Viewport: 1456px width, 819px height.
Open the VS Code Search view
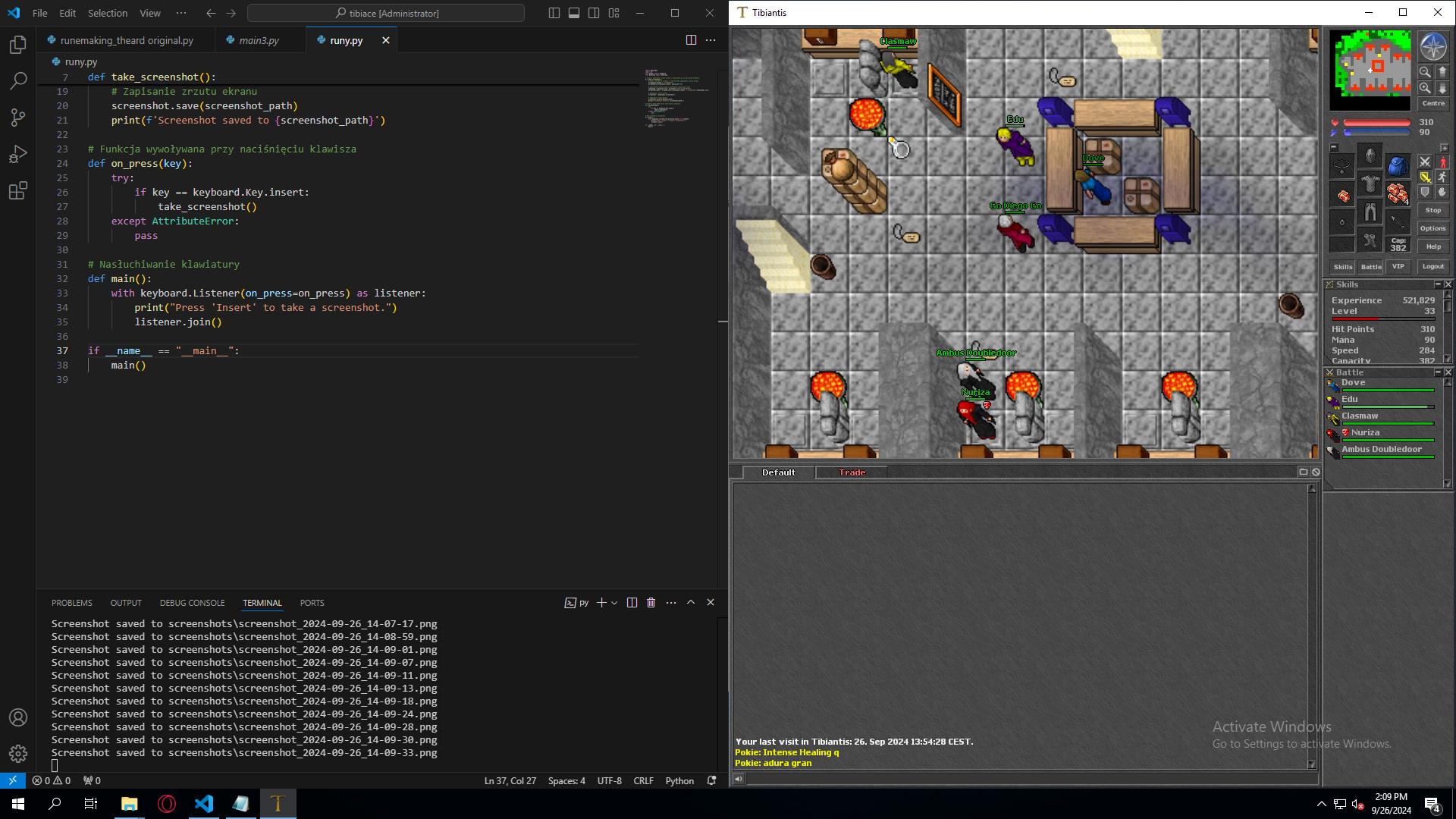coord(18,81)
